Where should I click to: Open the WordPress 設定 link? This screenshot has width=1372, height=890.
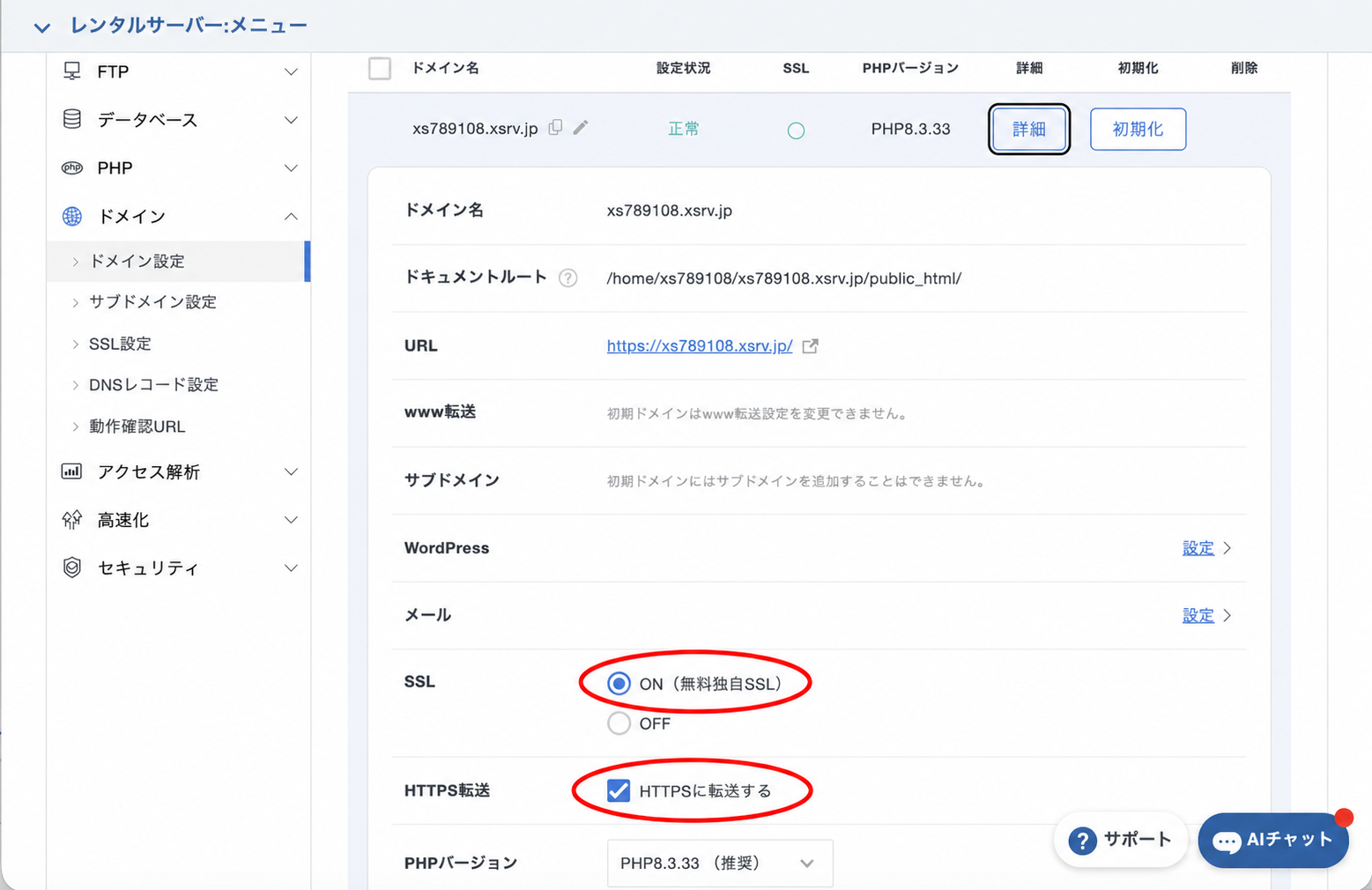click(x=1198, y=548)
